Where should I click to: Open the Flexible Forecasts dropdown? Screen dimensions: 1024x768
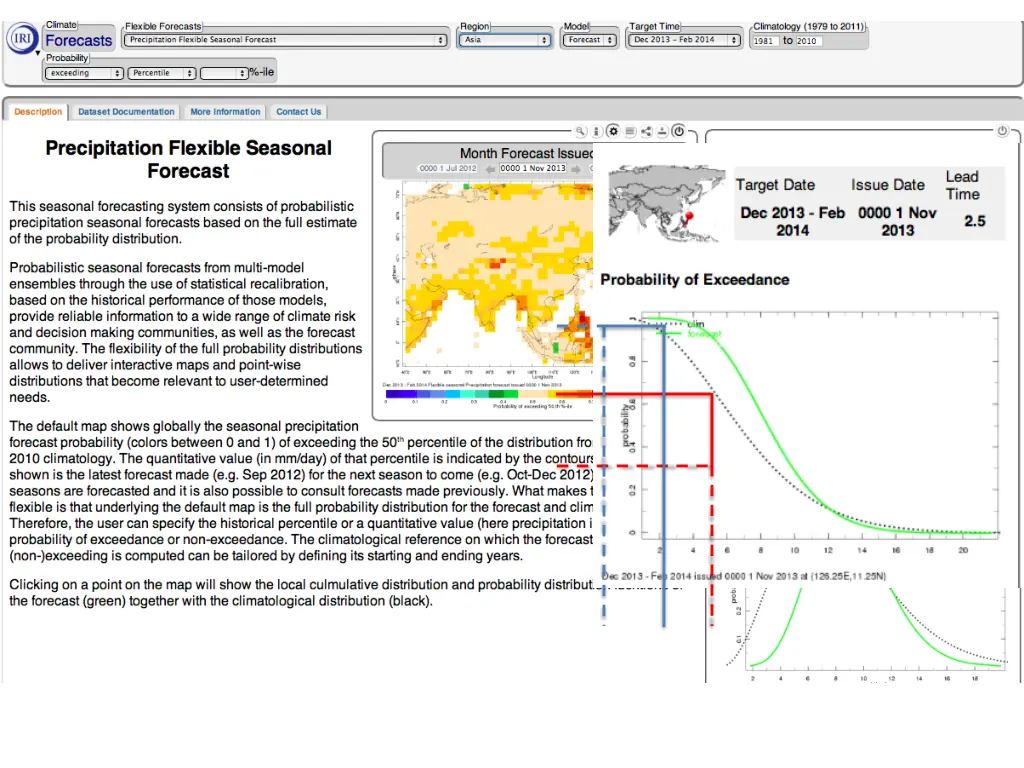pyautogui.click(x=285, y=40)
